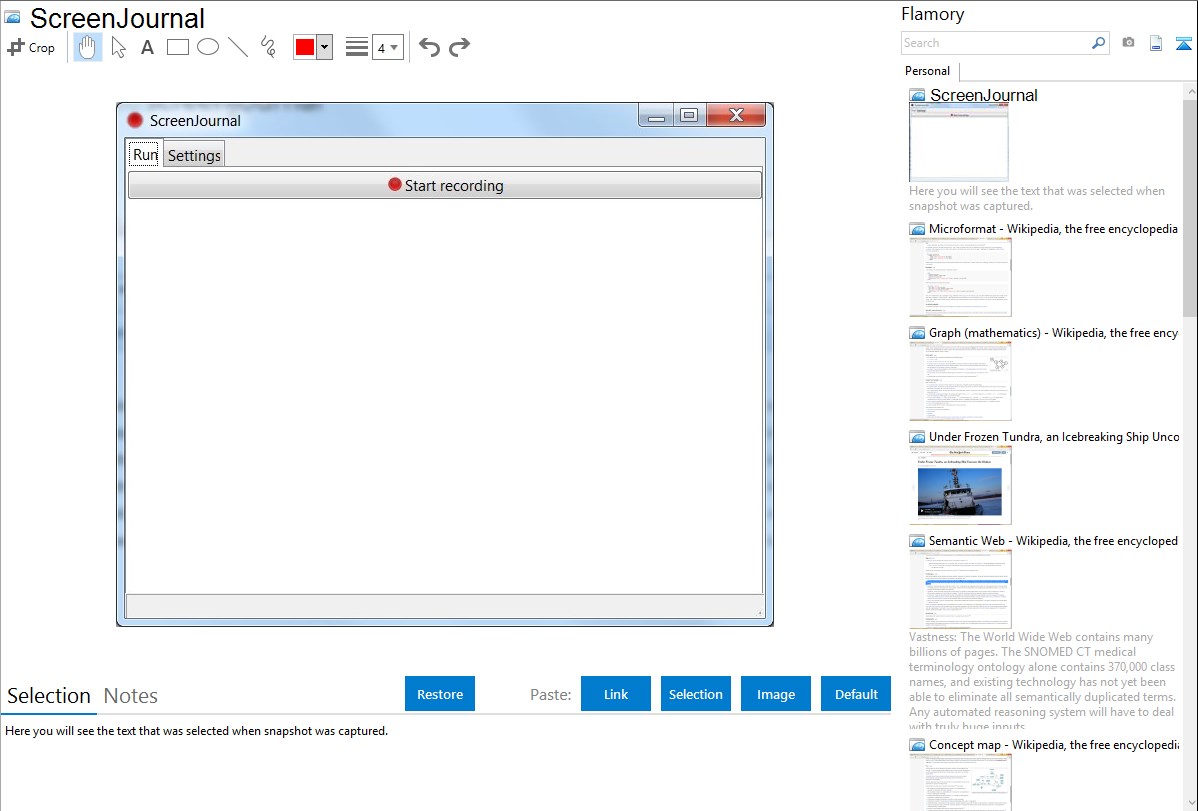Minimize the ScreenJournal window

coord(656,116)
